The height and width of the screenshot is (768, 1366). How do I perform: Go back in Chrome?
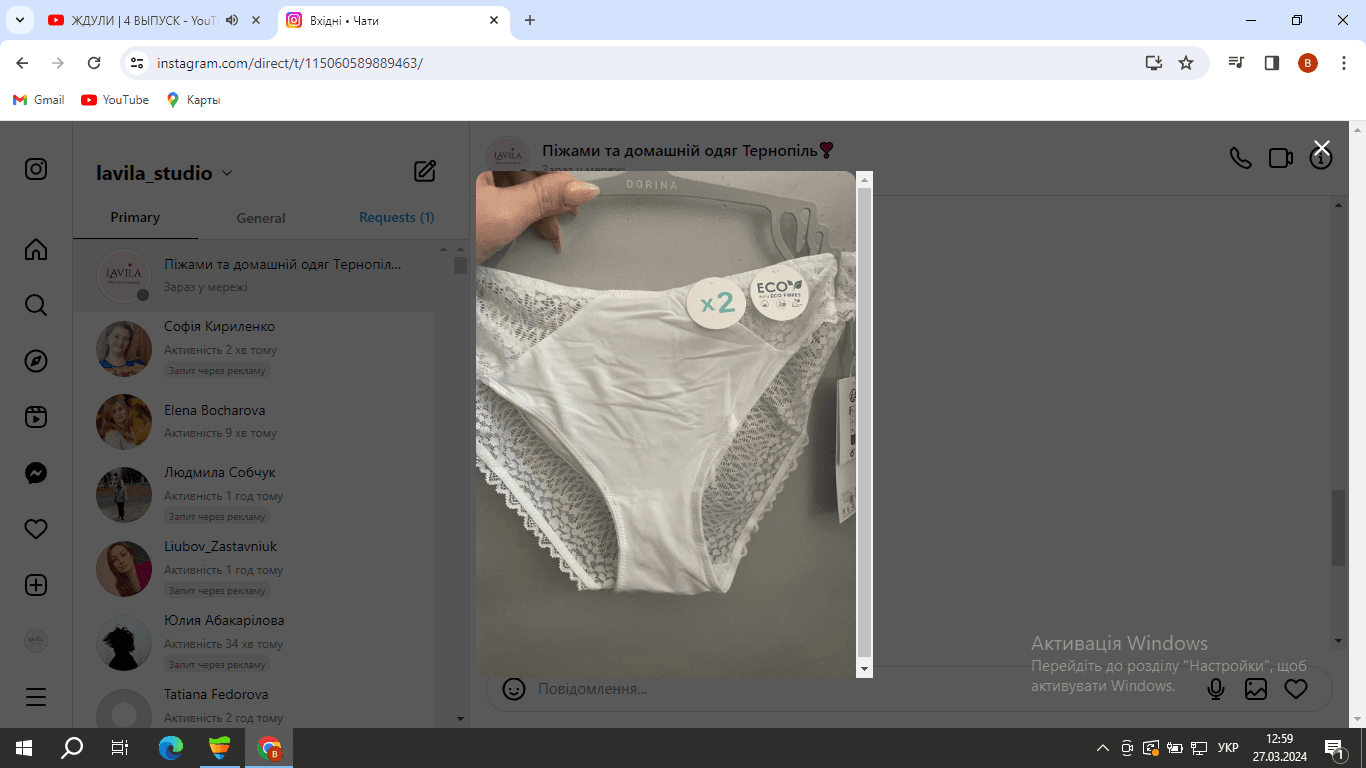tap(23, 63)
